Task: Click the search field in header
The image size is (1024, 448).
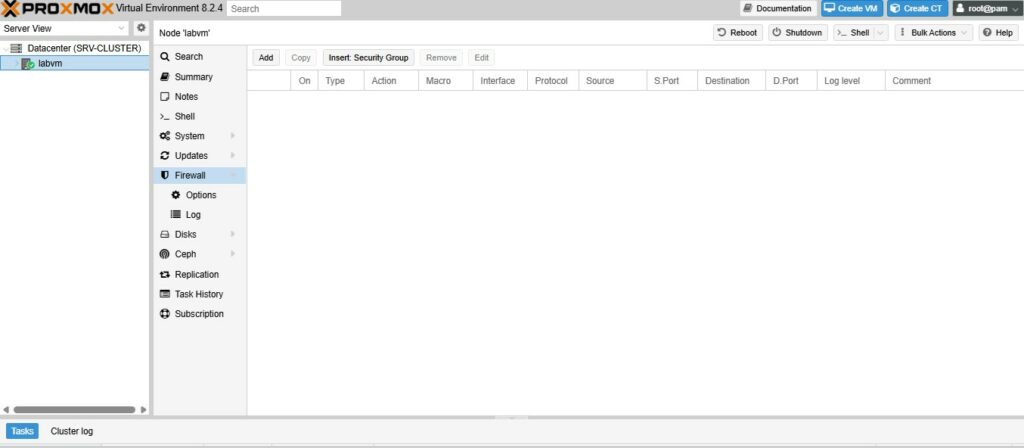Action: (284, 8)
